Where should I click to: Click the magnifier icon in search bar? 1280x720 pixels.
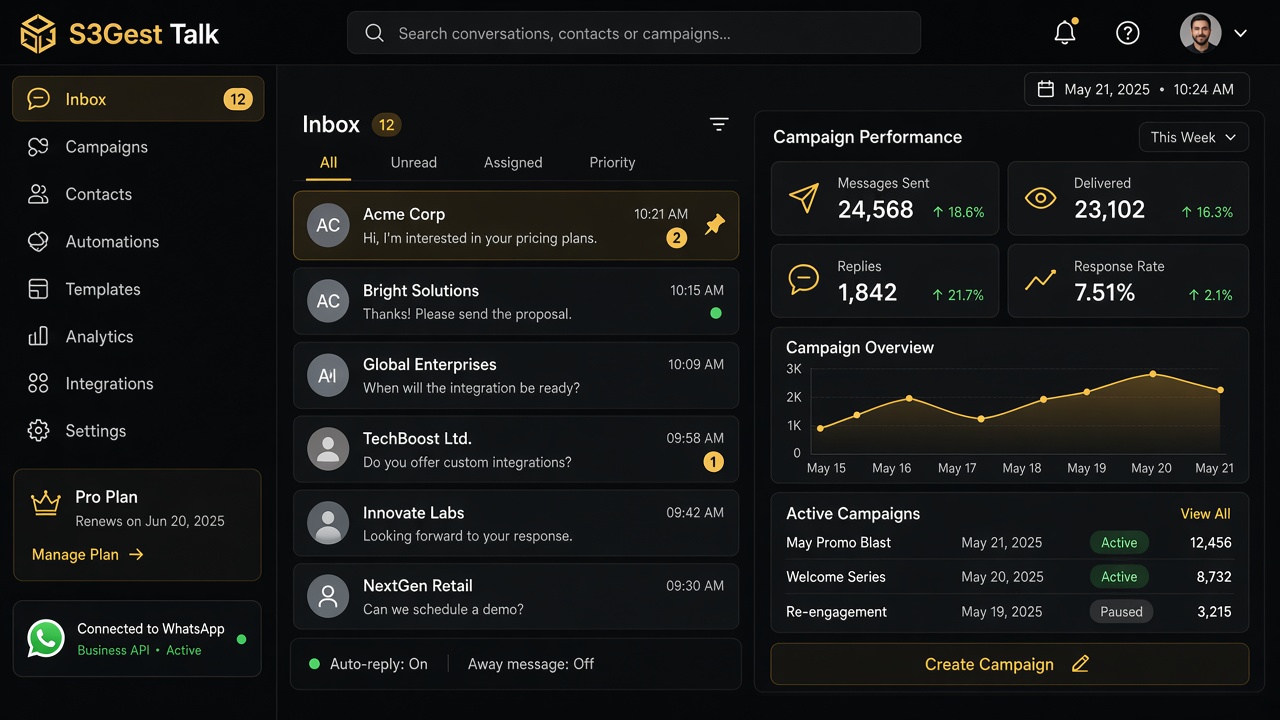point(374,33)
